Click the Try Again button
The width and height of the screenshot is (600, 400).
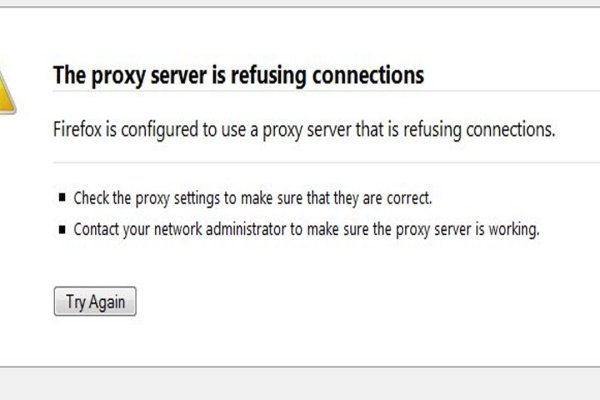pos(94,302)
